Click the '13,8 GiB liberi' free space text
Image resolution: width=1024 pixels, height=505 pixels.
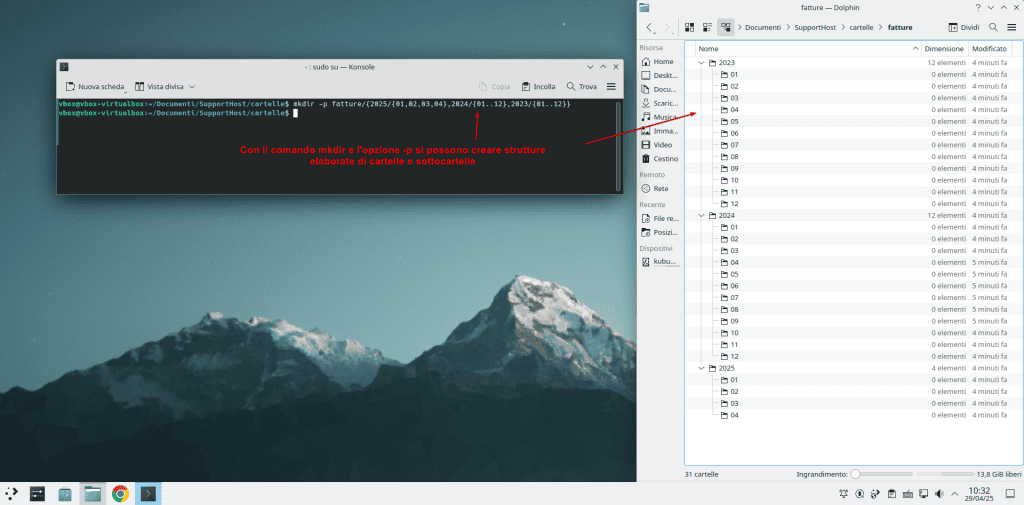click(x=997, y=474)
